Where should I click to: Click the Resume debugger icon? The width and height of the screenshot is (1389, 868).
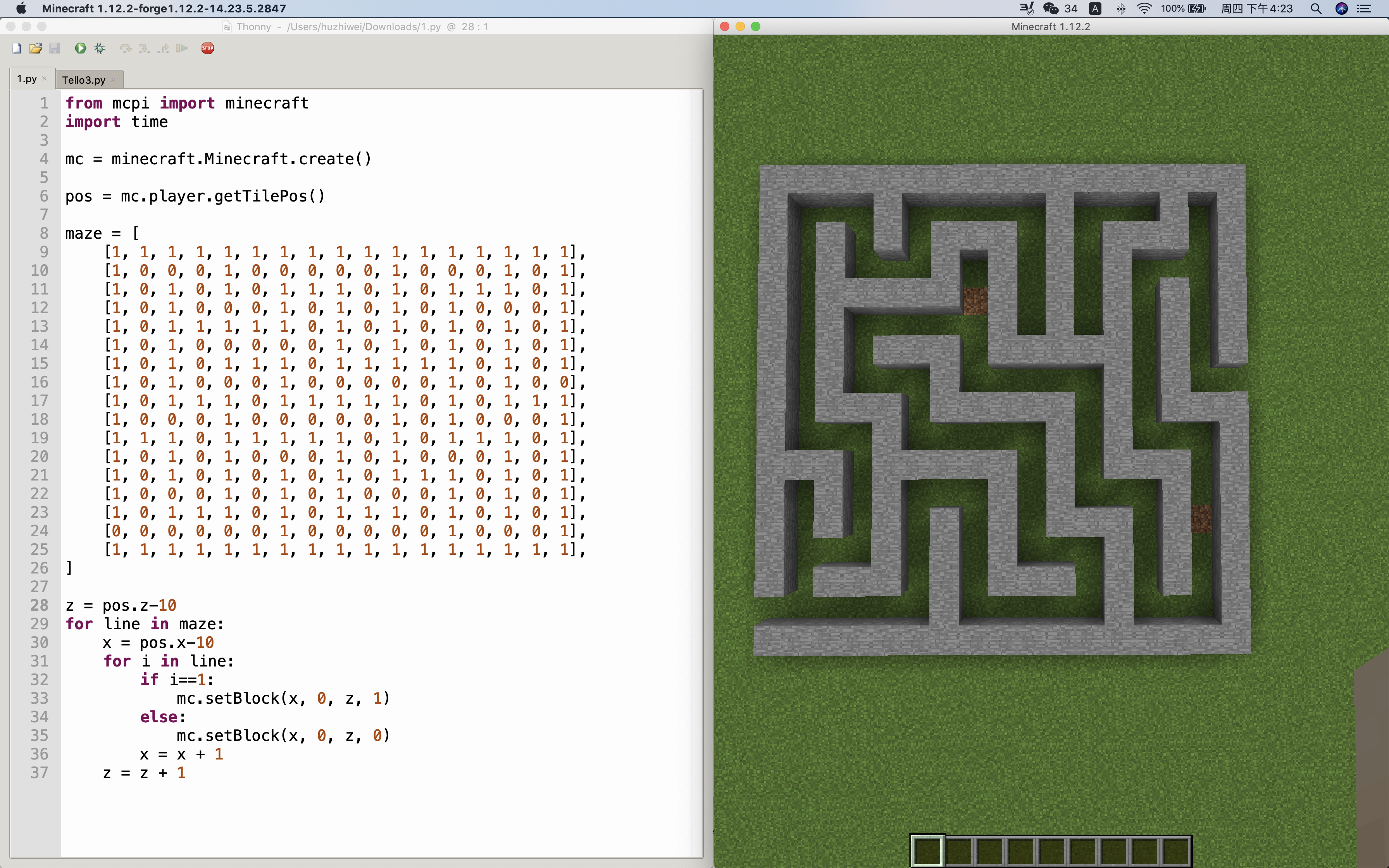[x=182, y=48]
